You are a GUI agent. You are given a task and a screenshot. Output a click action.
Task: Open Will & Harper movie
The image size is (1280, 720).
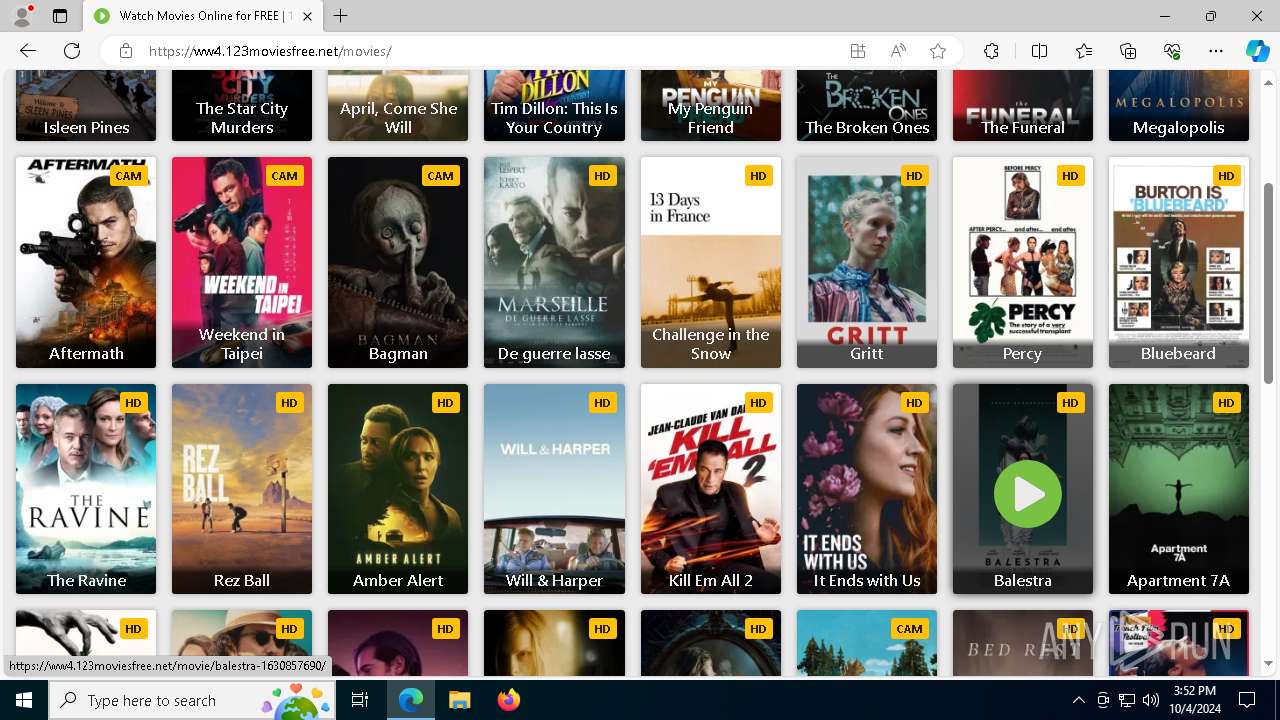554,489
